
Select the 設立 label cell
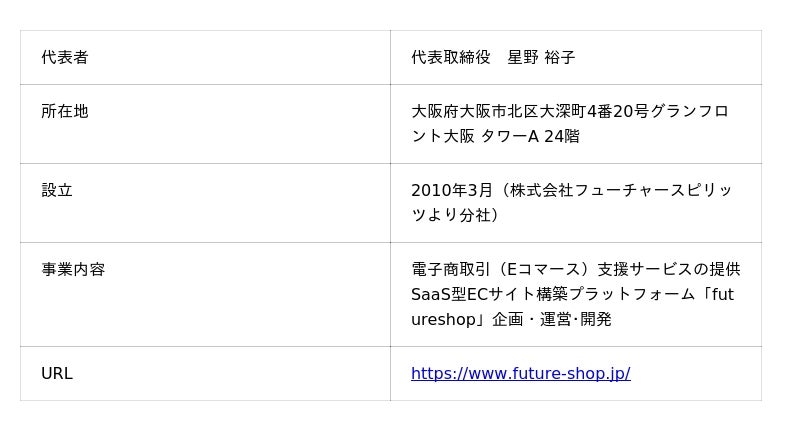[57, 190]
